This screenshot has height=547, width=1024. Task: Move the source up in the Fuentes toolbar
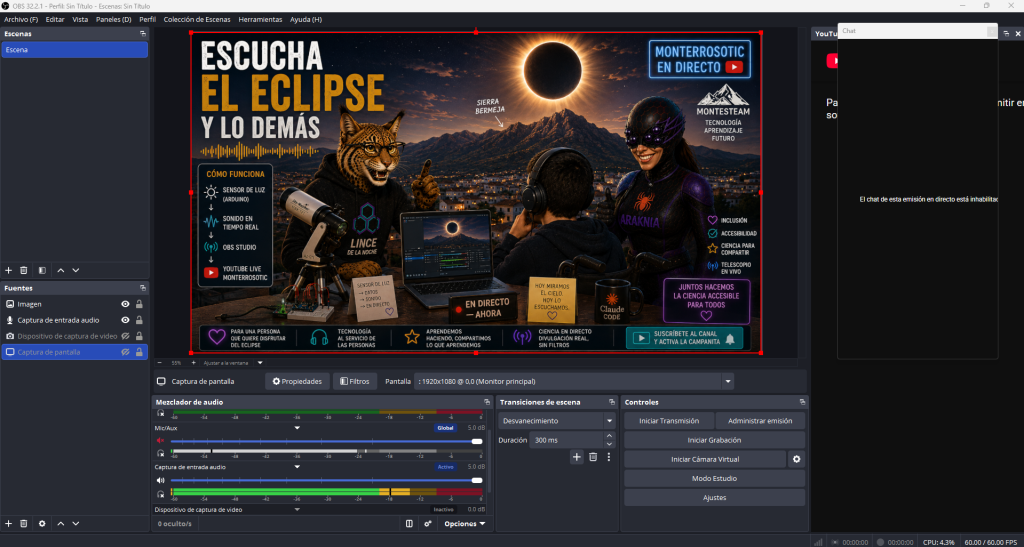61,524
